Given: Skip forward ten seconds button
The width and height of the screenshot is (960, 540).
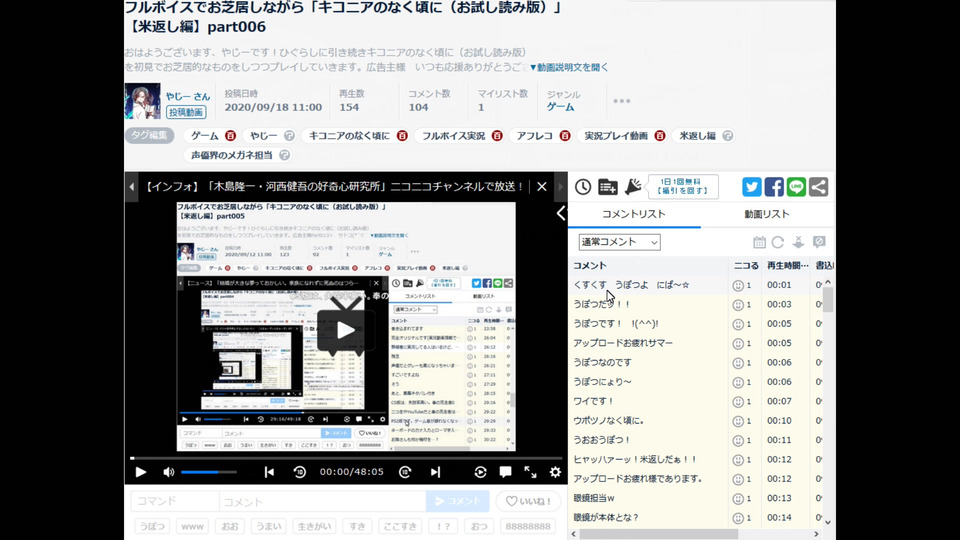Looking at the screenshot, I should point(405,472).
